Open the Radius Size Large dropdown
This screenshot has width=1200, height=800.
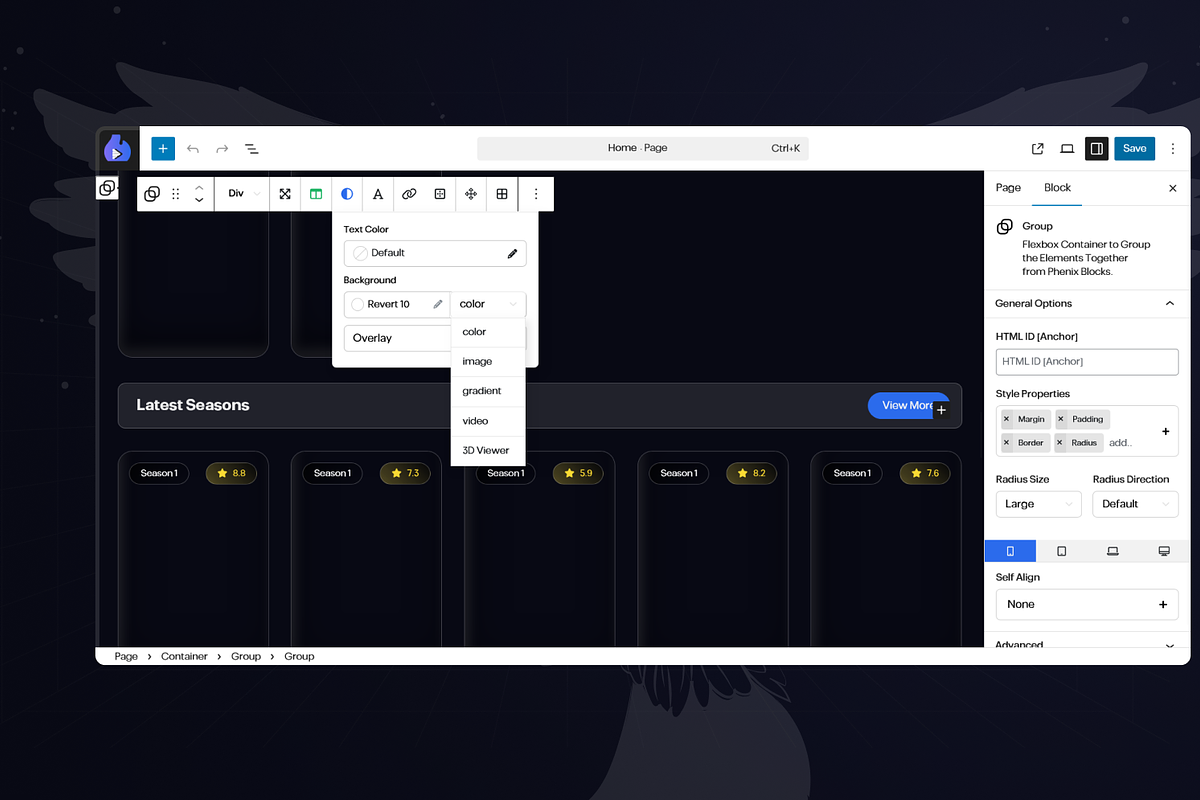pos(1038,504)
